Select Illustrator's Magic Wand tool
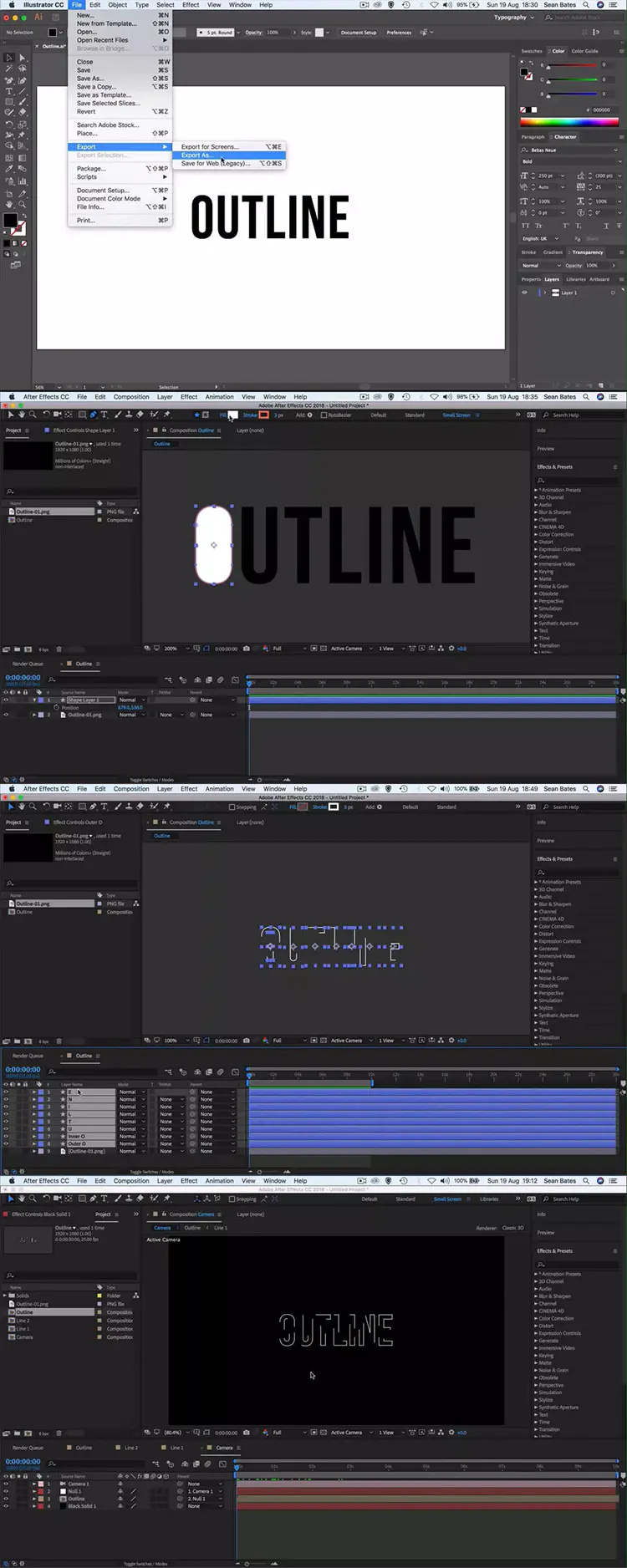The width and height of the screenshot is (627, 1568). click(9, 69)
